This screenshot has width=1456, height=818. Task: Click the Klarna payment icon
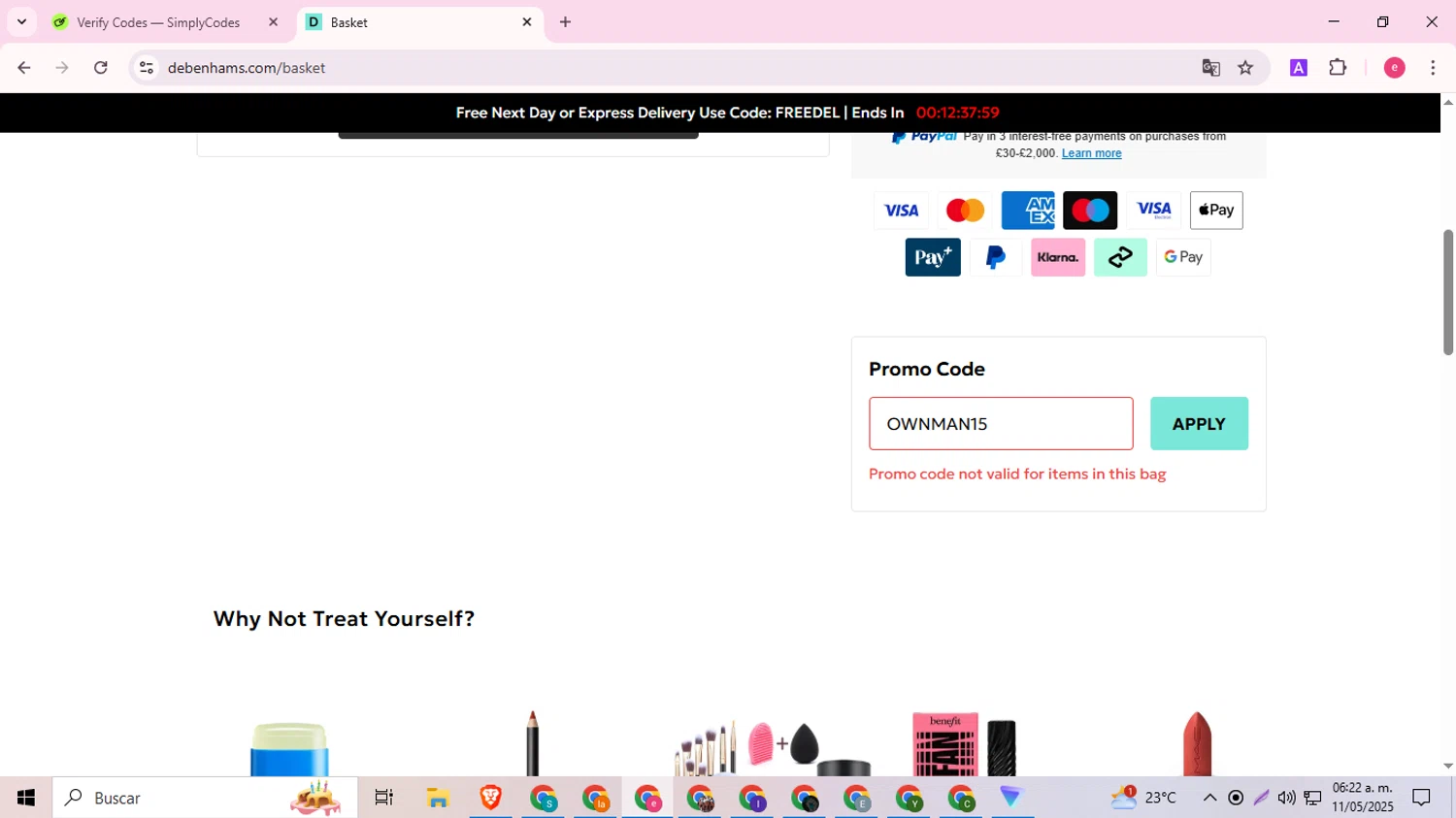(1058, 257)
